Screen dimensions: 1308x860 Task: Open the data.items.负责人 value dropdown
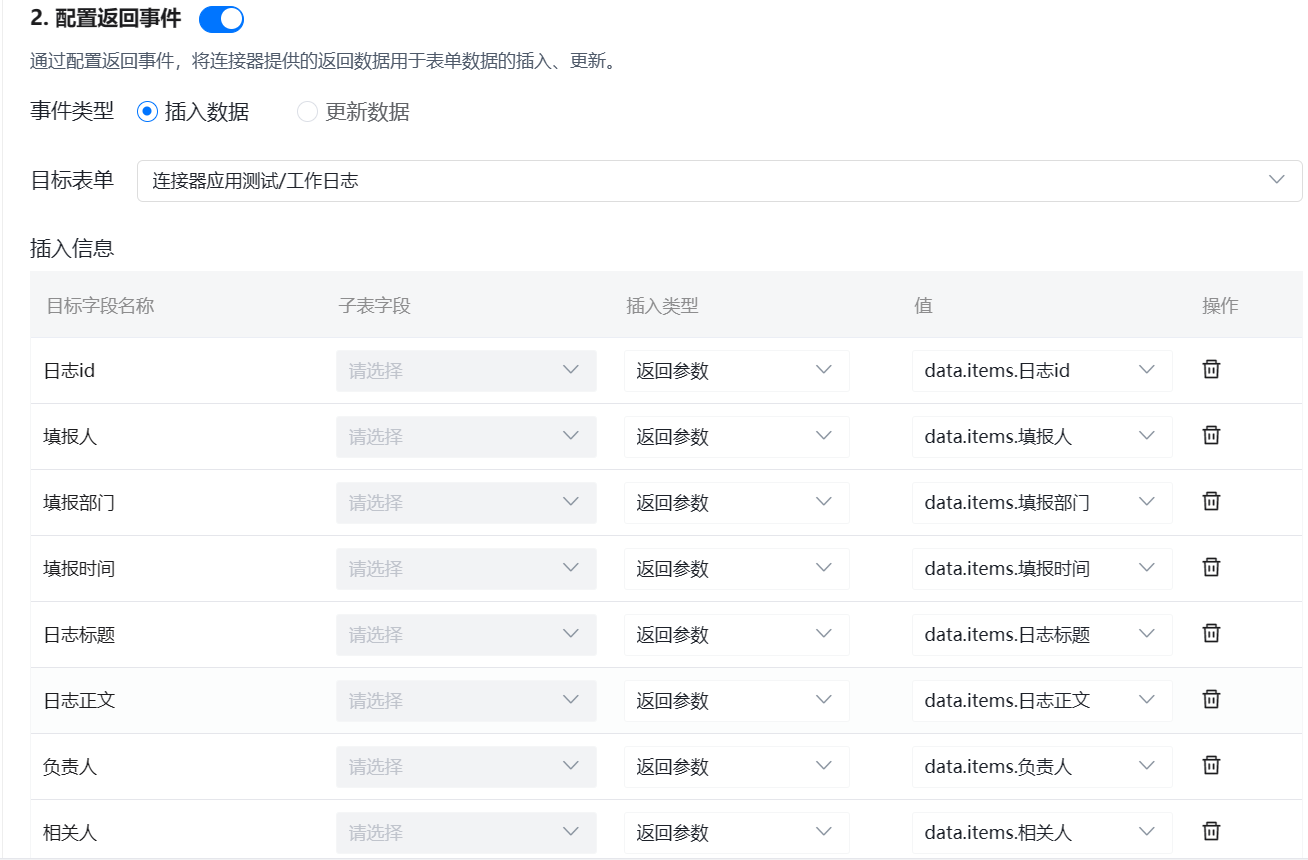point(1042,767)
